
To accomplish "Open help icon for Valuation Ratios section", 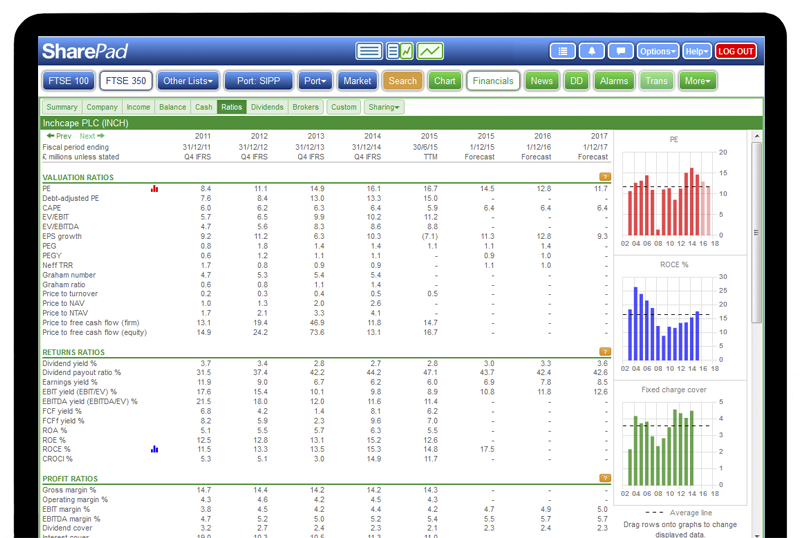I will (x=604, y=177).
